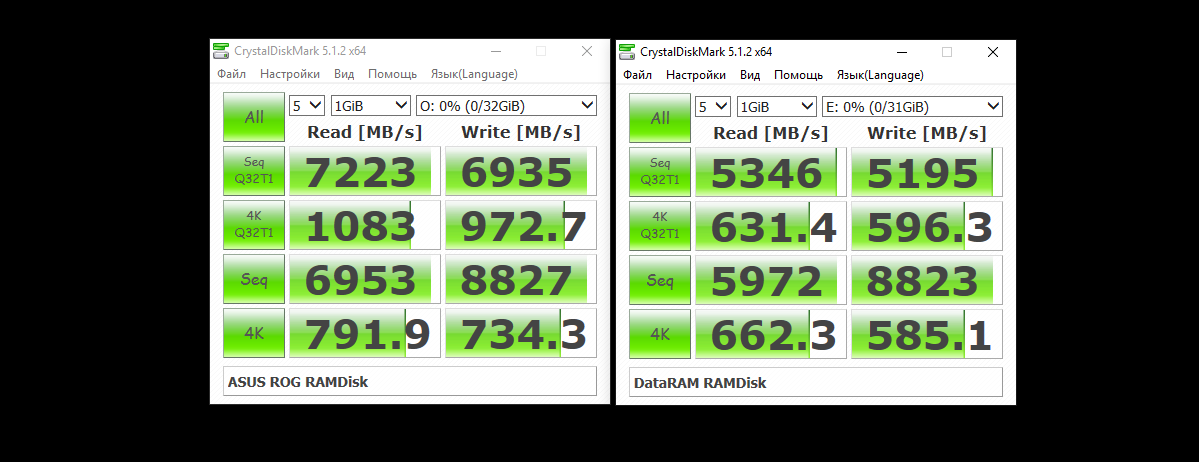Expand test count dropdown 5 in DataRAM window

pos(713,106)
